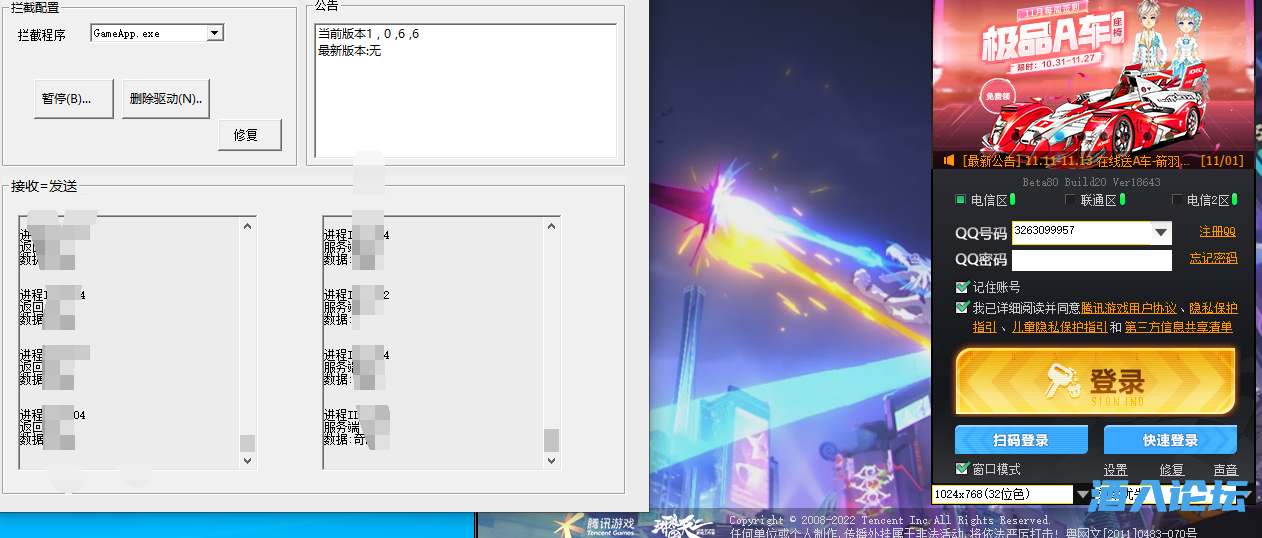Expand the QQ号码 saved accounts arrow
Viewport: 1262px width, 538px height.
1161,233
